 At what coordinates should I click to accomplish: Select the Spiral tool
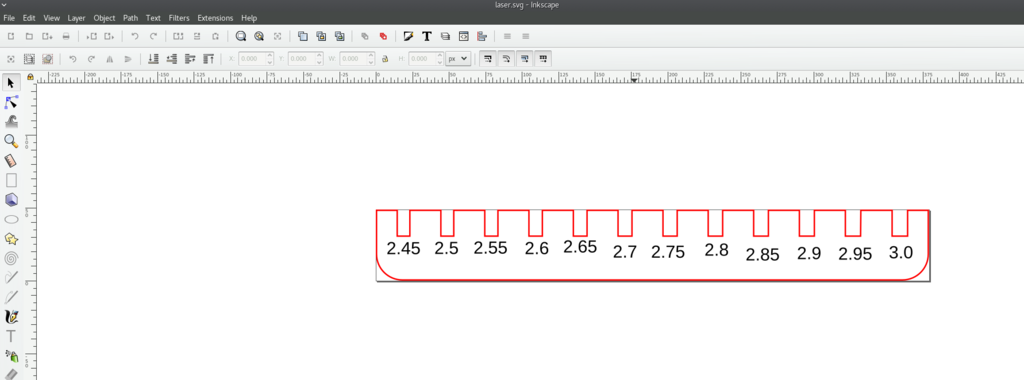coord(11,259)
